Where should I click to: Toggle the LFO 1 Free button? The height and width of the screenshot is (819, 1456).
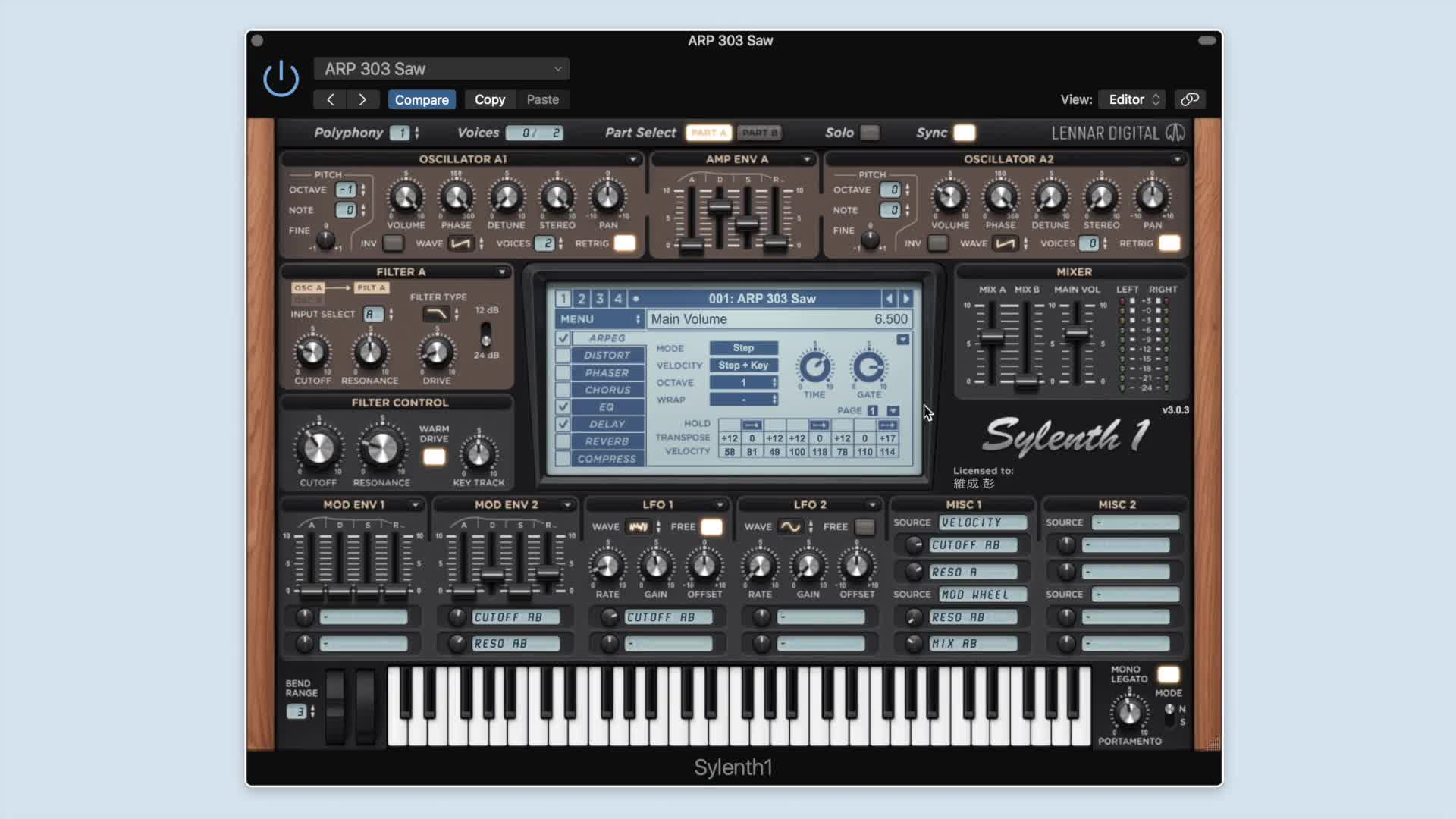point(711,527)
